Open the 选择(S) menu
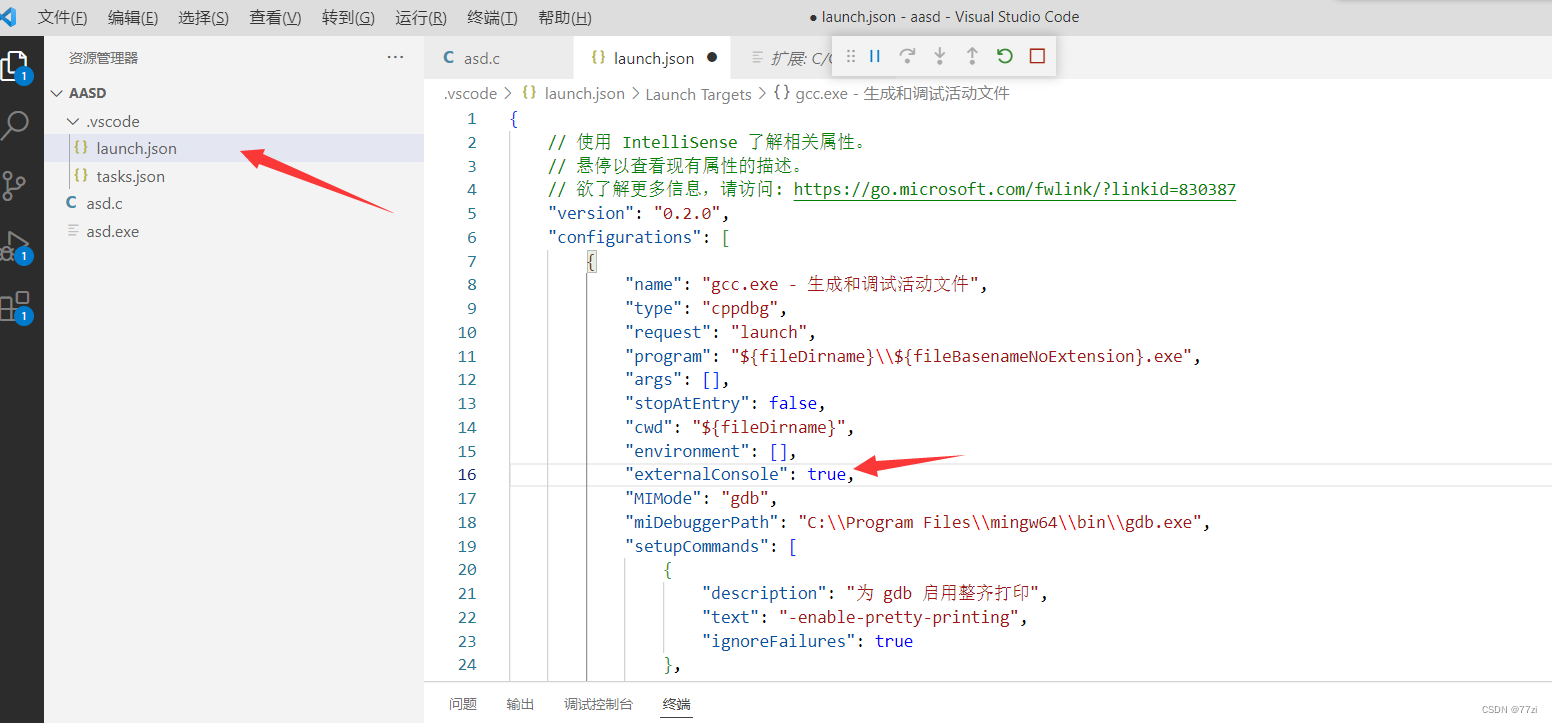 click(x=203, y=17)
